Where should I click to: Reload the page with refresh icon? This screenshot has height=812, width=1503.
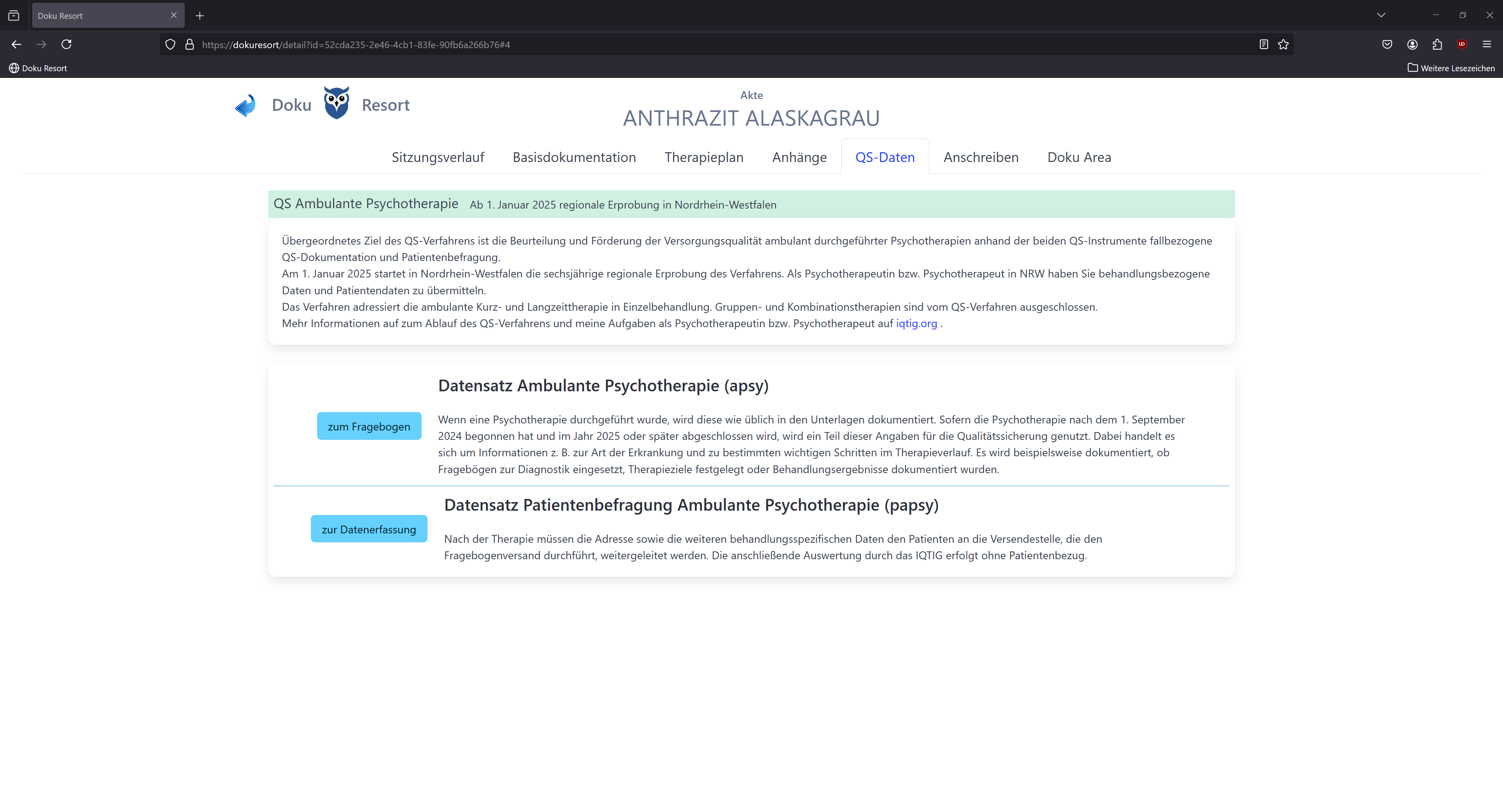[67, 44]
